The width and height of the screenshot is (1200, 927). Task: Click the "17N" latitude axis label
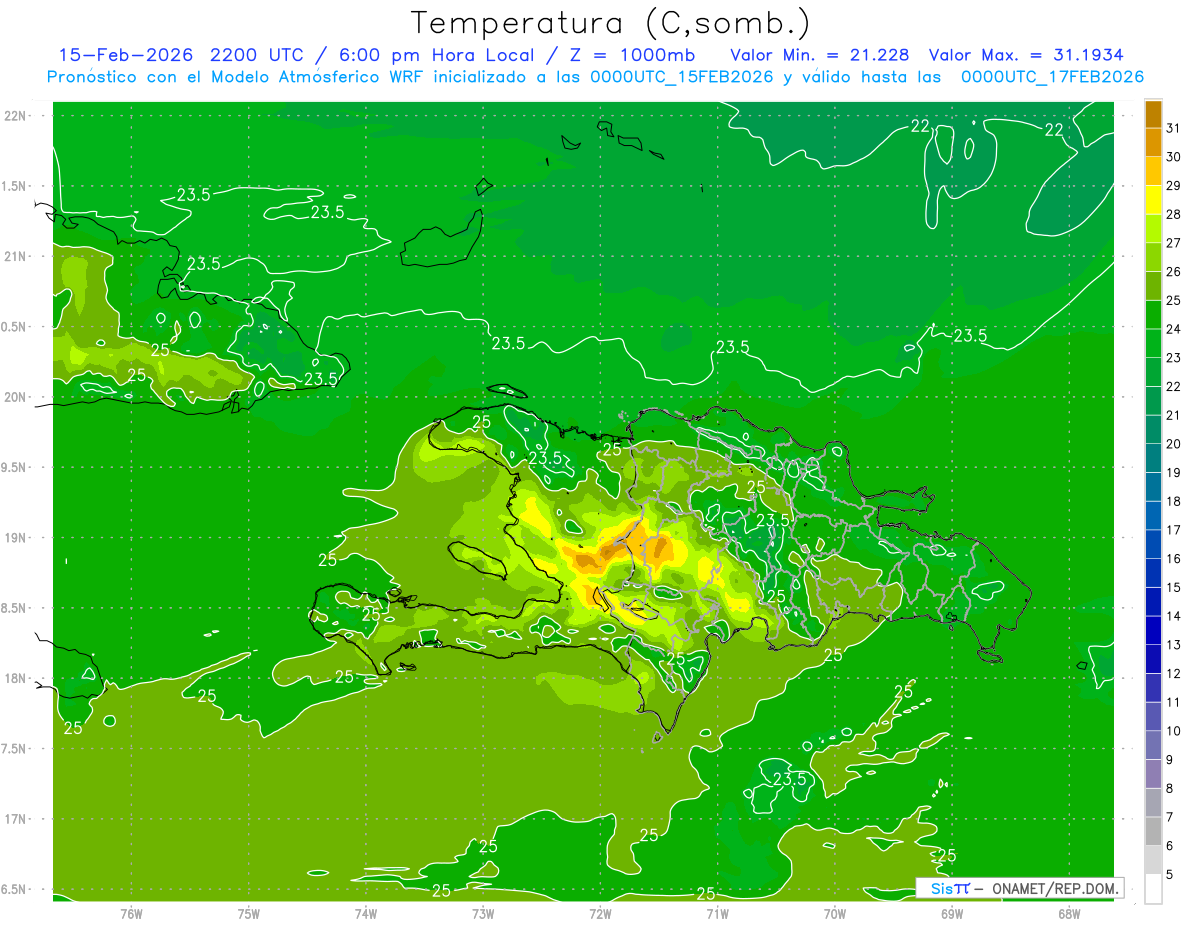[15, 819]
